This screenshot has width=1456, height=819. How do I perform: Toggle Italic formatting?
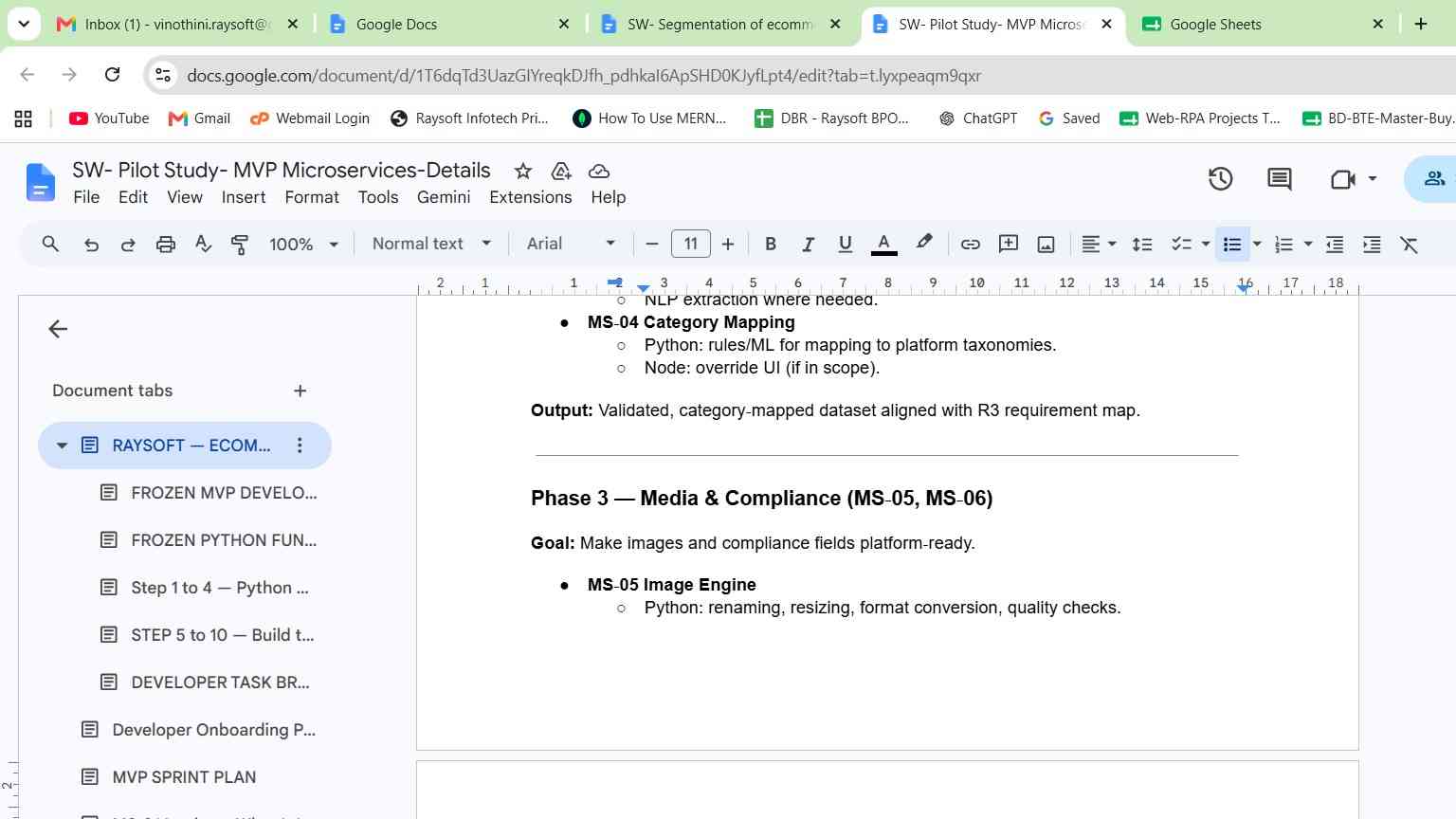point(808,245)
